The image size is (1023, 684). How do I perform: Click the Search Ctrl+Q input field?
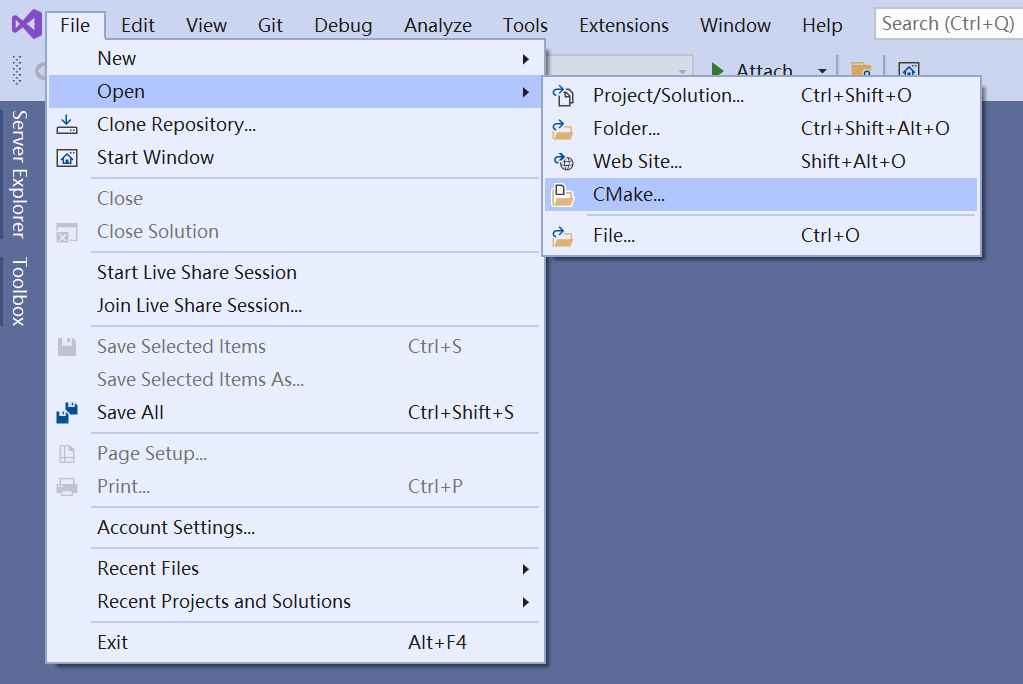[948, 22]
